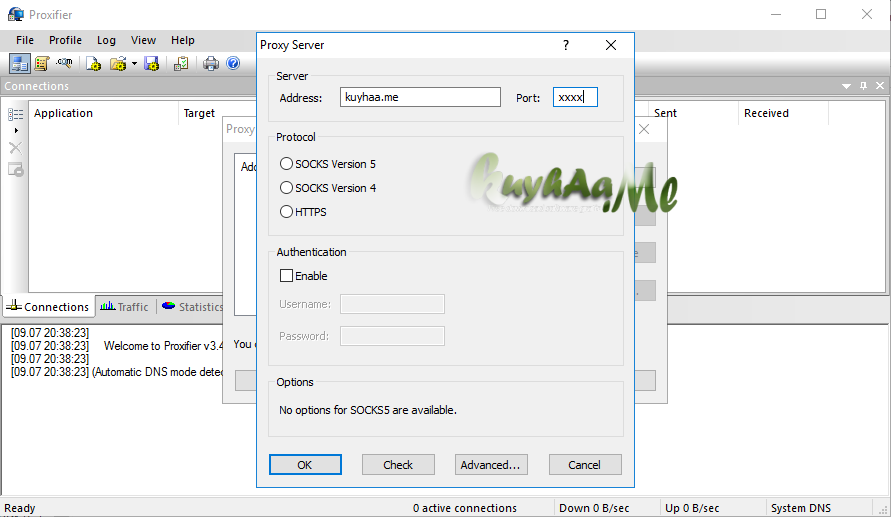The width and height of the screenshot is (891, 517).
Task: Open the Profile menu
Action: (x=65, y=40)
